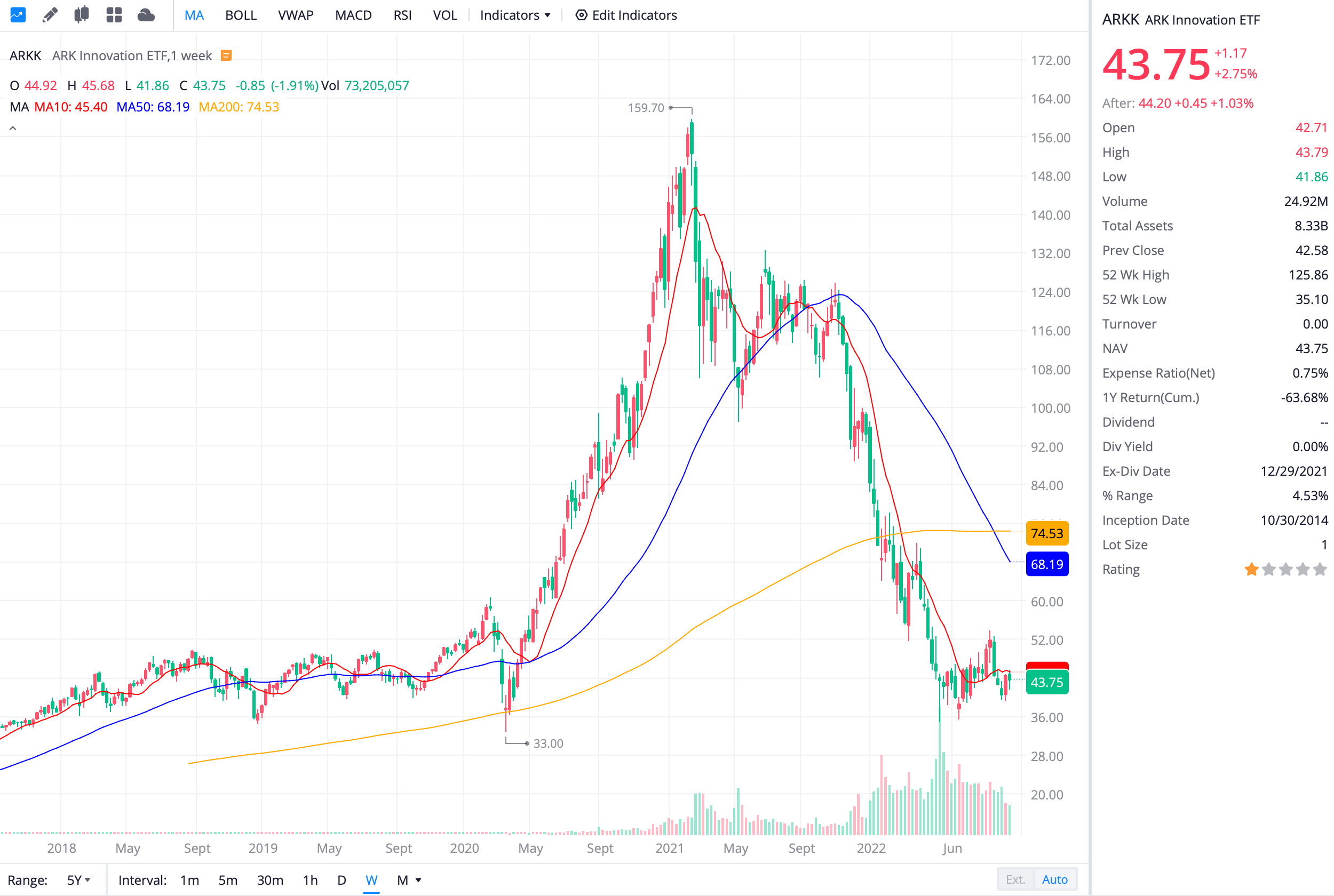Select the 1h interval
Viewport: 1334px width, 896px height.
point(310,880)
